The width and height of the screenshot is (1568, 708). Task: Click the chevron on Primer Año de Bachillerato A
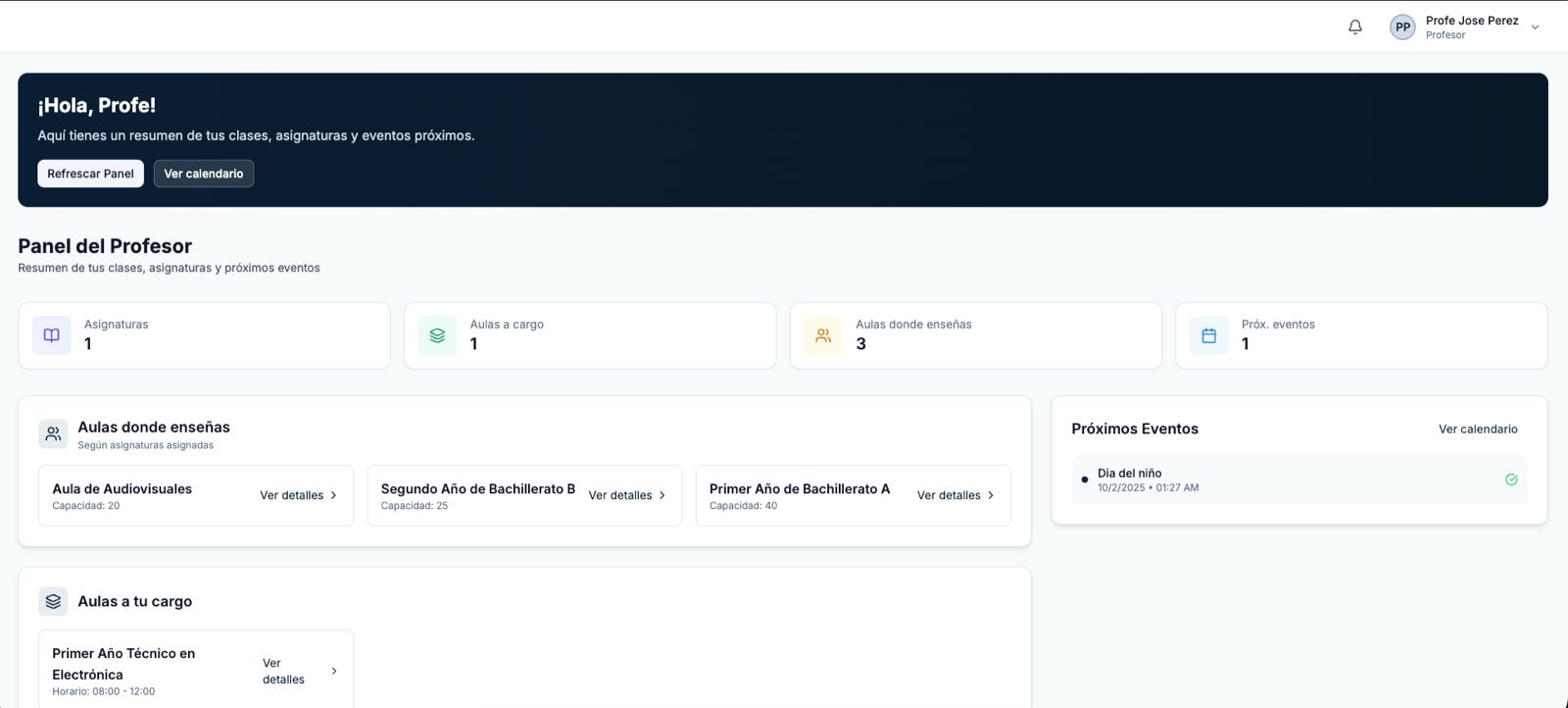990,495
